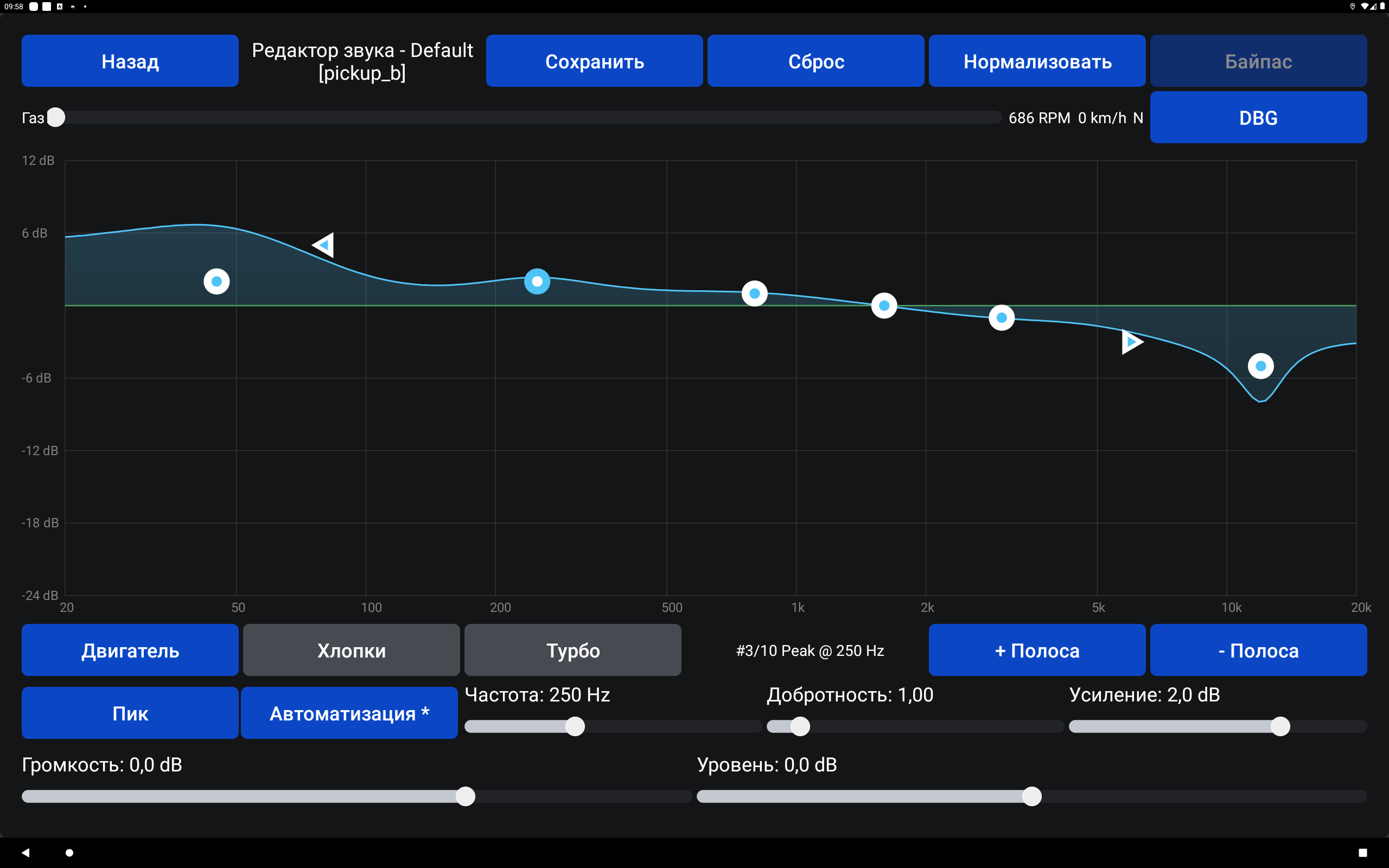Click the Усиление gain slider thumb
This screenshot has width=1389, height=868.
click(1280, 726)
